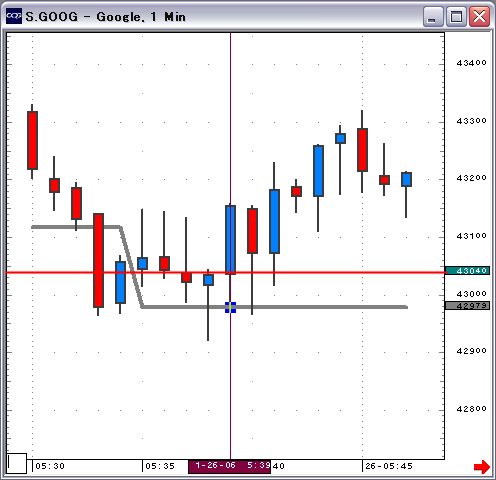Click the red scroll-right arrow
The width and height of the screenshot is (496, 480).
pos(482,467)
